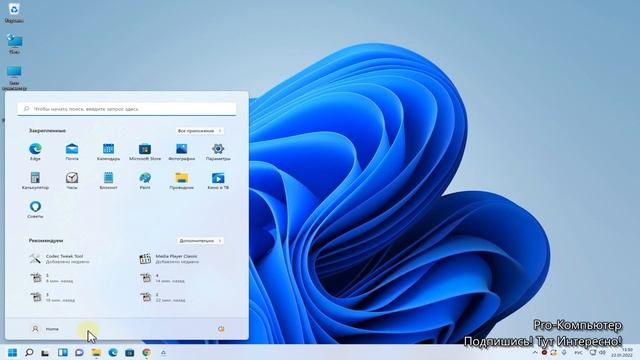Open the Edge browser from pinned apps
This screenshot has width=640, height=360.
[35, 151]
